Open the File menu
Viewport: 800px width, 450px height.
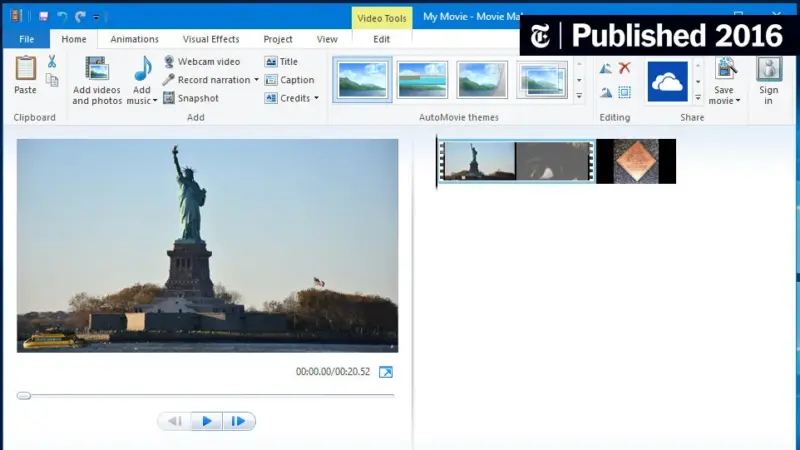pyautogui.click(x=27, y=39)
